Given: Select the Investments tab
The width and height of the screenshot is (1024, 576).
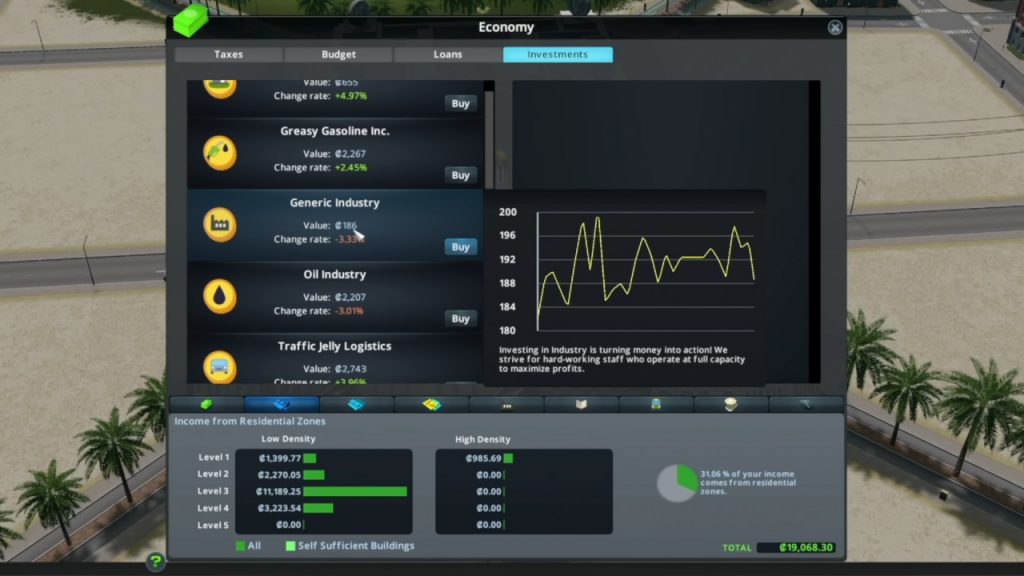Looking at the screenshot, I should (x=558, y=54).
